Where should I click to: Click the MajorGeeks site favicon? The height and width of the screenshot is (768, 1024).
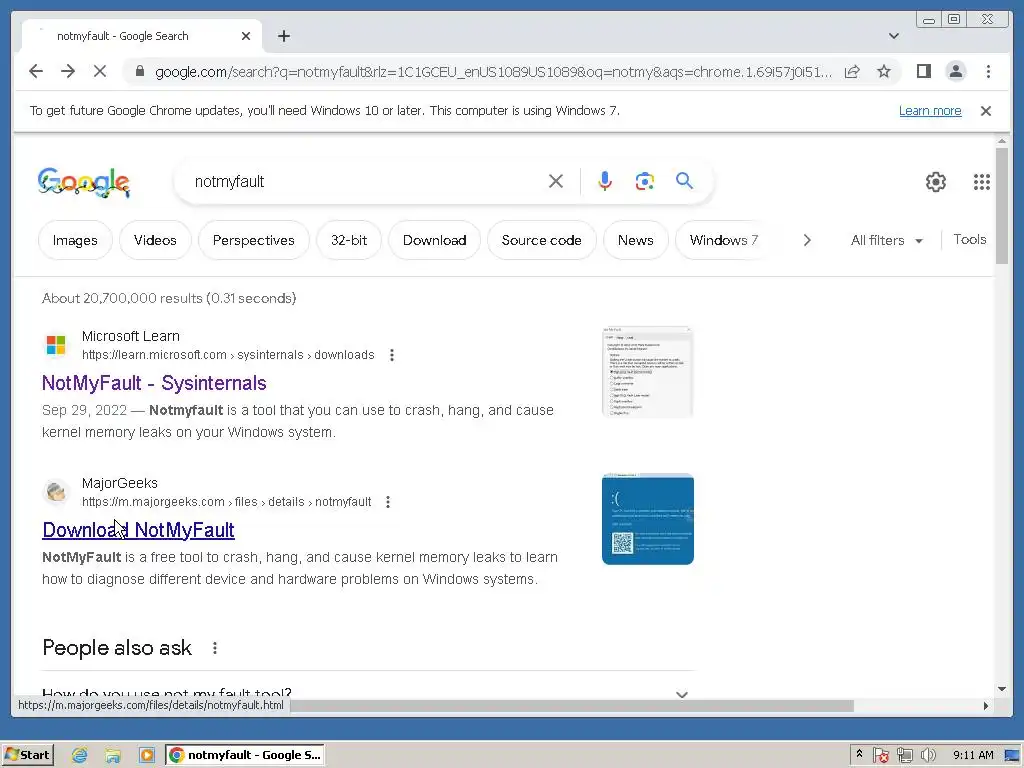[56, 491]
